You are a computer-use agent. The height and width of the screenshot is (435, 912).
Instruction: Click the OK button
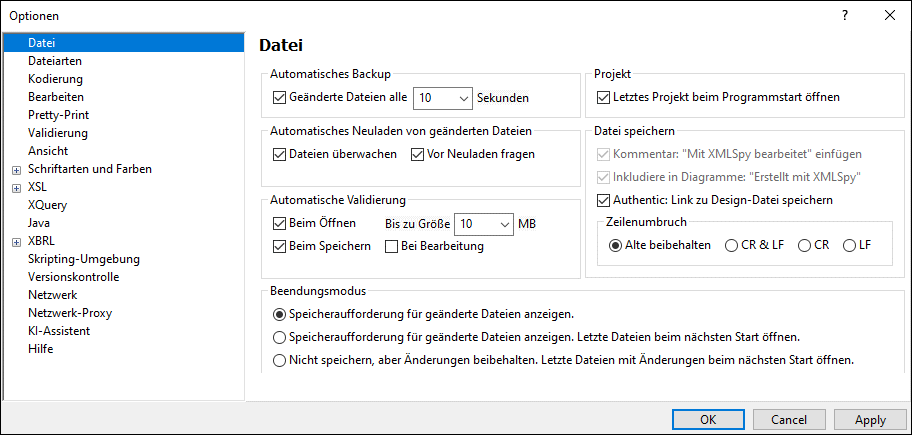[x=708, y=420]
